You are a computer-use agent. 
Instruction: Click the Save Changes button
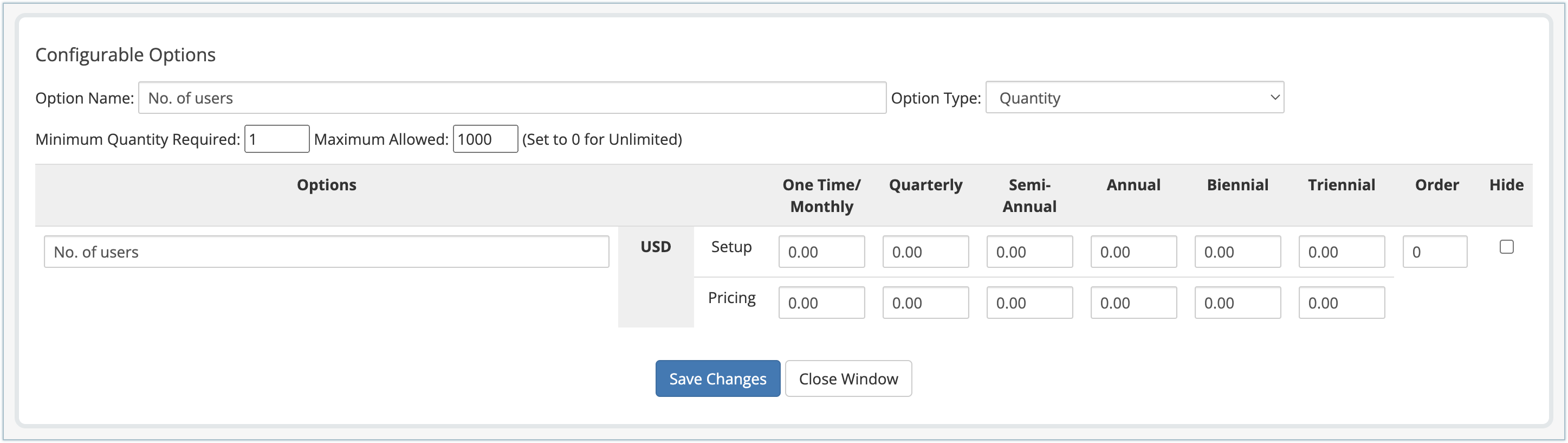pyautogui.click(x=717, y=378)
